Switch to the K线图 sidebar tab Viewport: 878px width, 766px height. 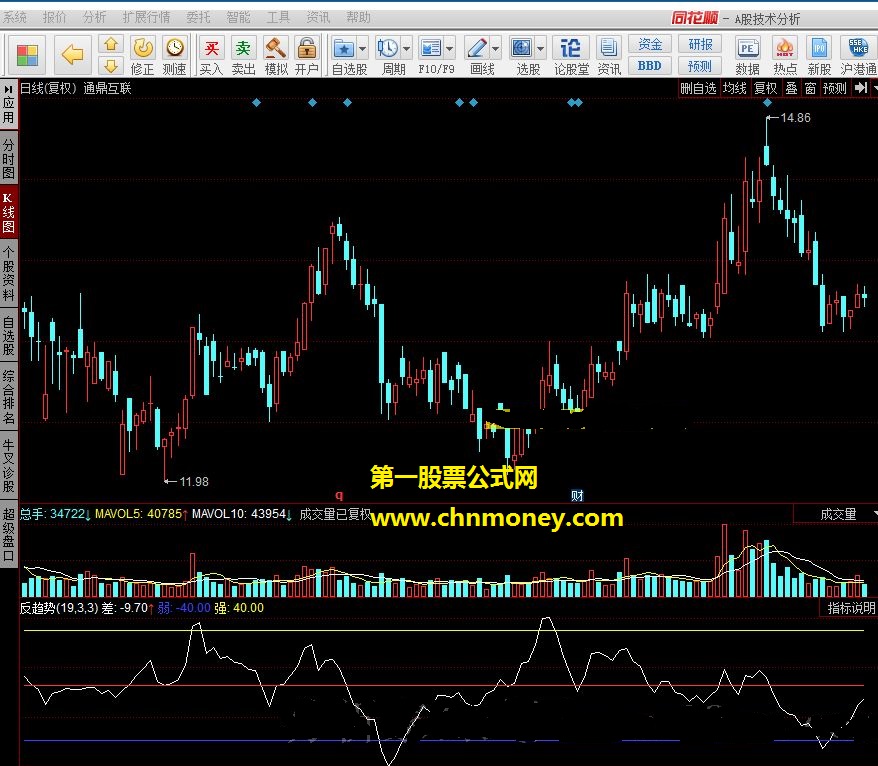coord(8,212)
